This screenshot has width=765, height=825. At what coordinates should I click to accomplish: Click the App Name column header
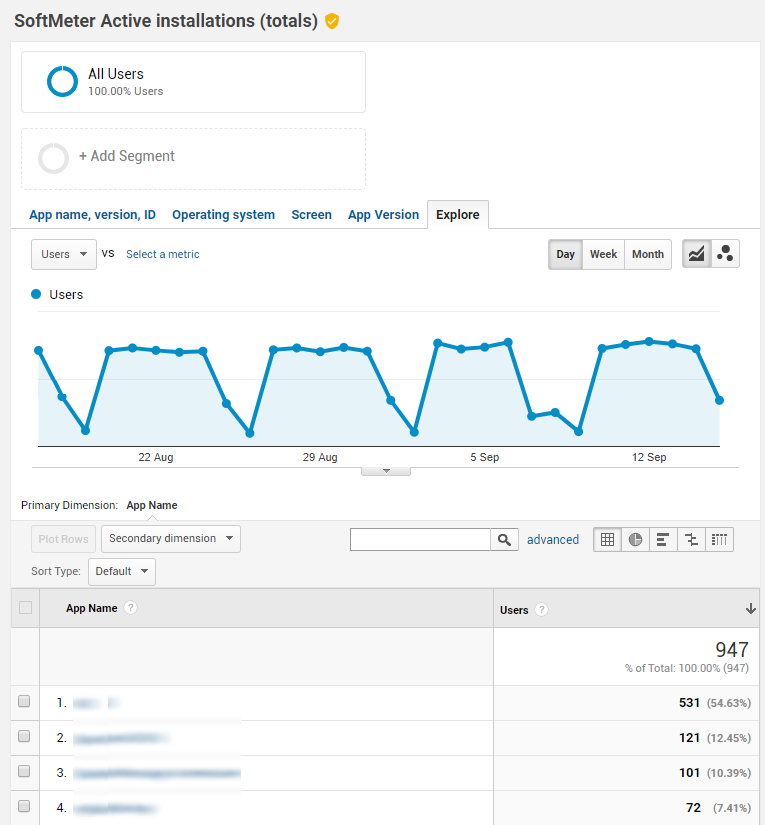(x=92, y=608)
